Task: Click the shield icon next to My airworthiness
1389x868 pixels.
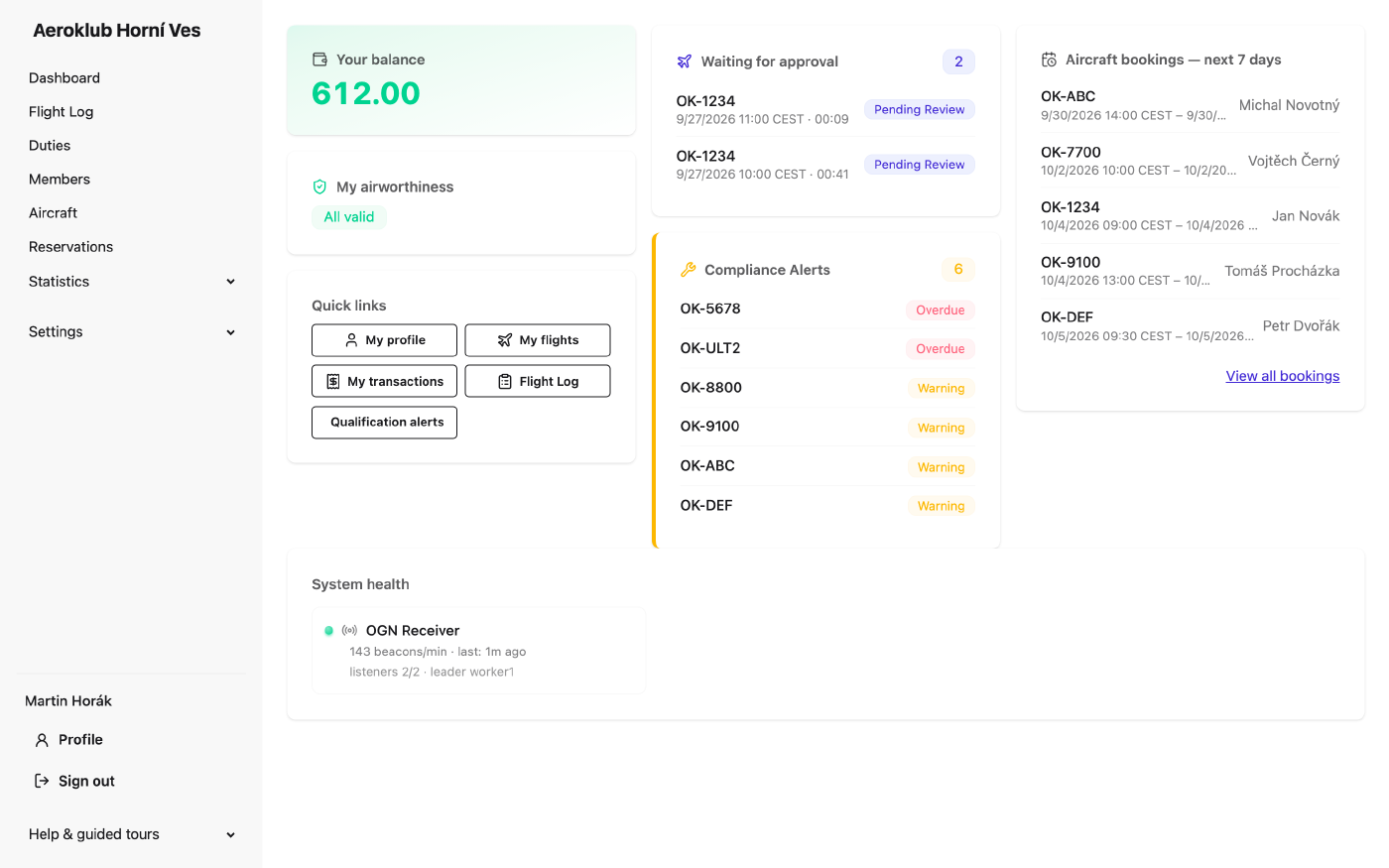Action: tap(319, 186)
